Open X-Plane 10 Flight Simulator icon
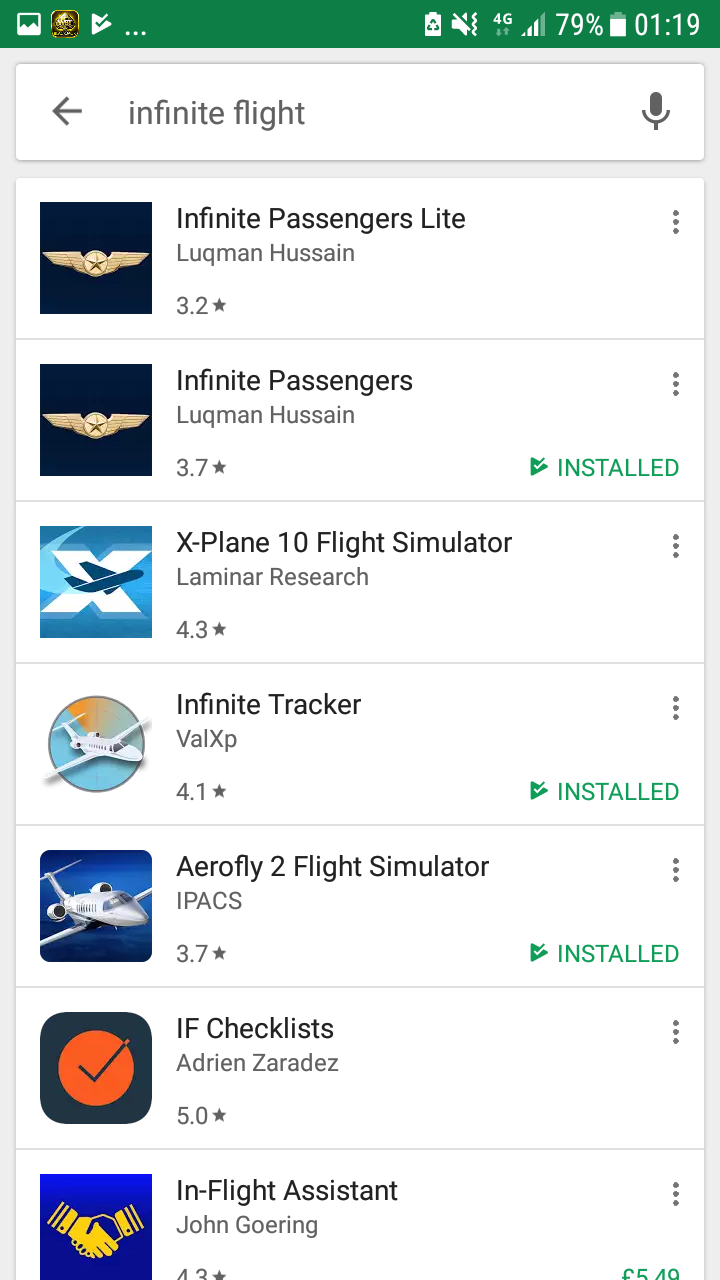The height and width of the screenshot is (1280, 720). point(96,582)
